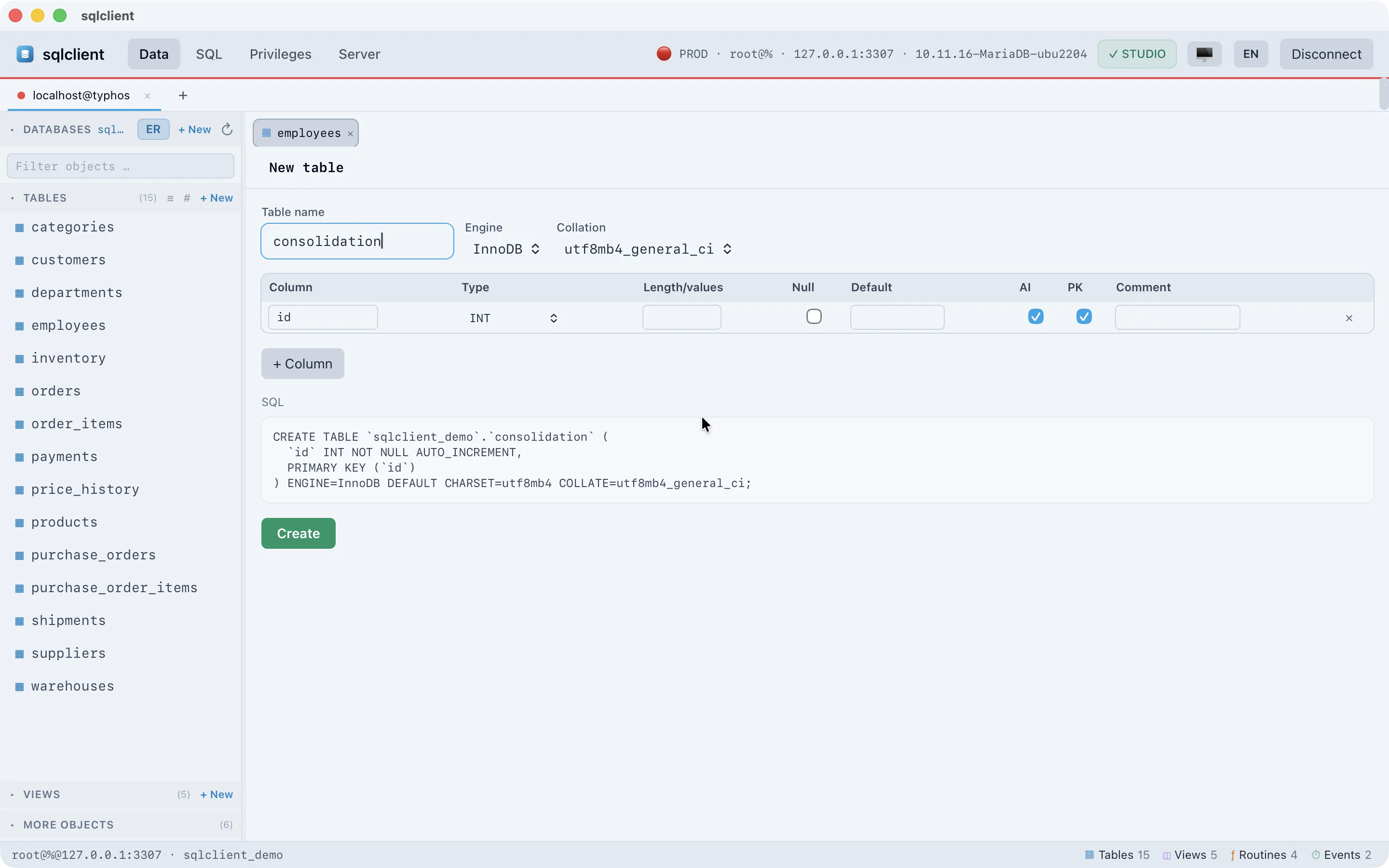Viewport: 1389px width, 868px height.
Task: Click the categories table icon
Action: [19, 228]
